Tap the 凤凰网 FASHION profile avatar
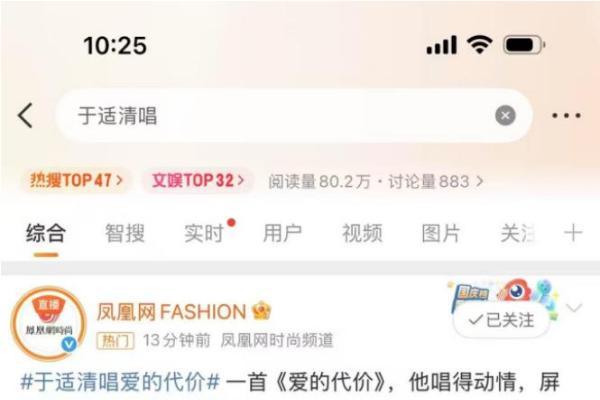The image size is (600, 400). click(x=48, y=324)
